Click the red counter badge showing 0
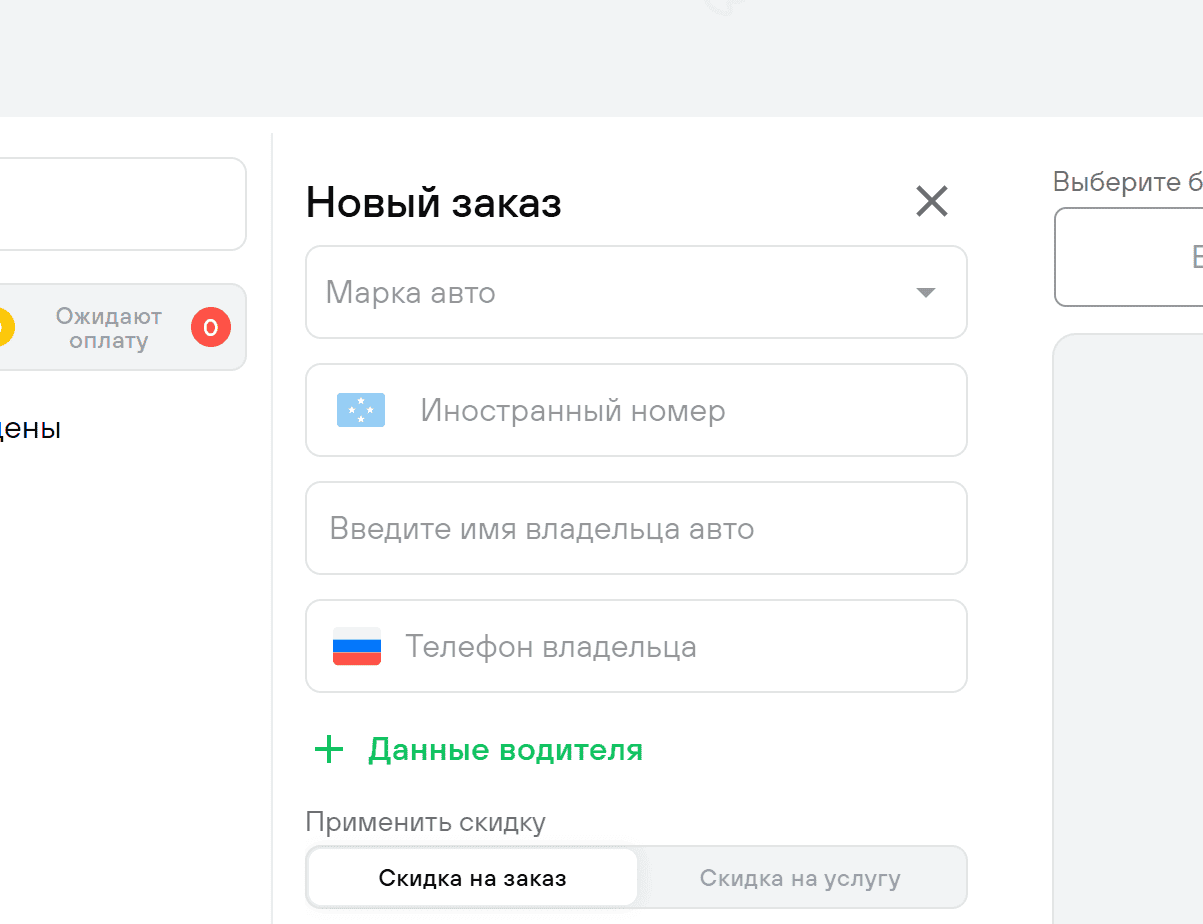The height and width of the screenshot is (924, 1203). [211, 326]
